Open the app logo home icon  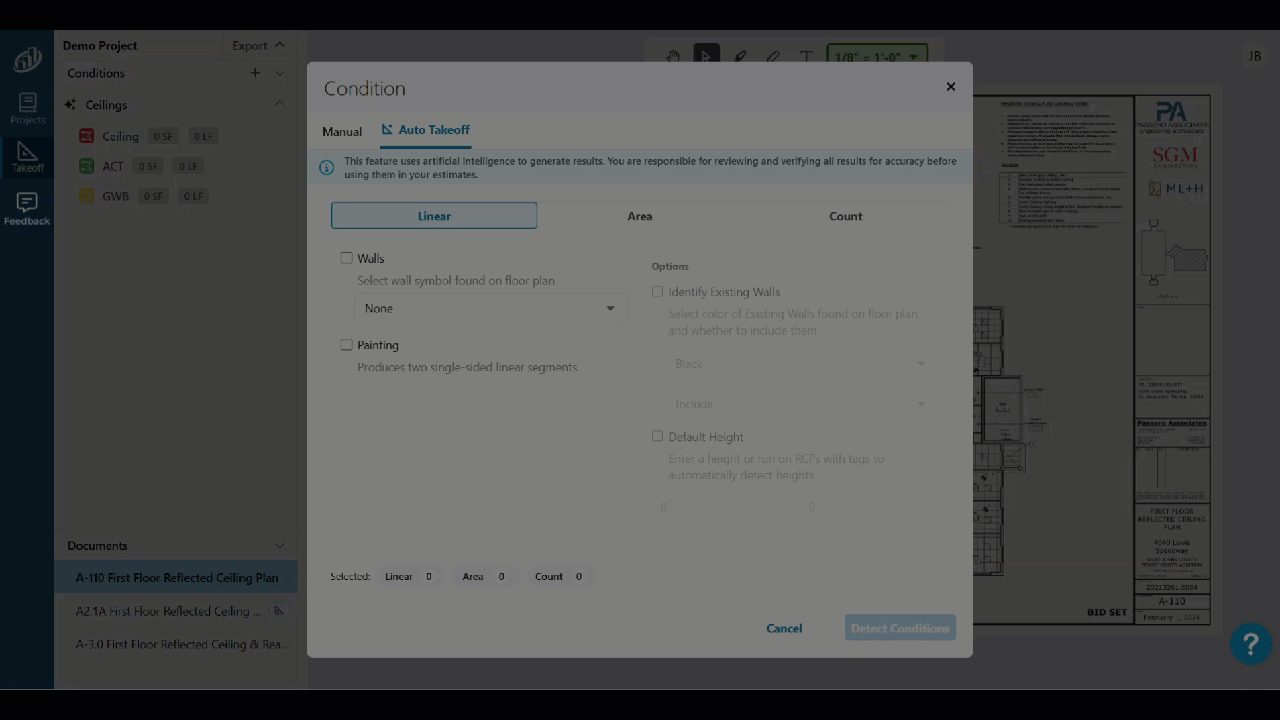point(27,60)
